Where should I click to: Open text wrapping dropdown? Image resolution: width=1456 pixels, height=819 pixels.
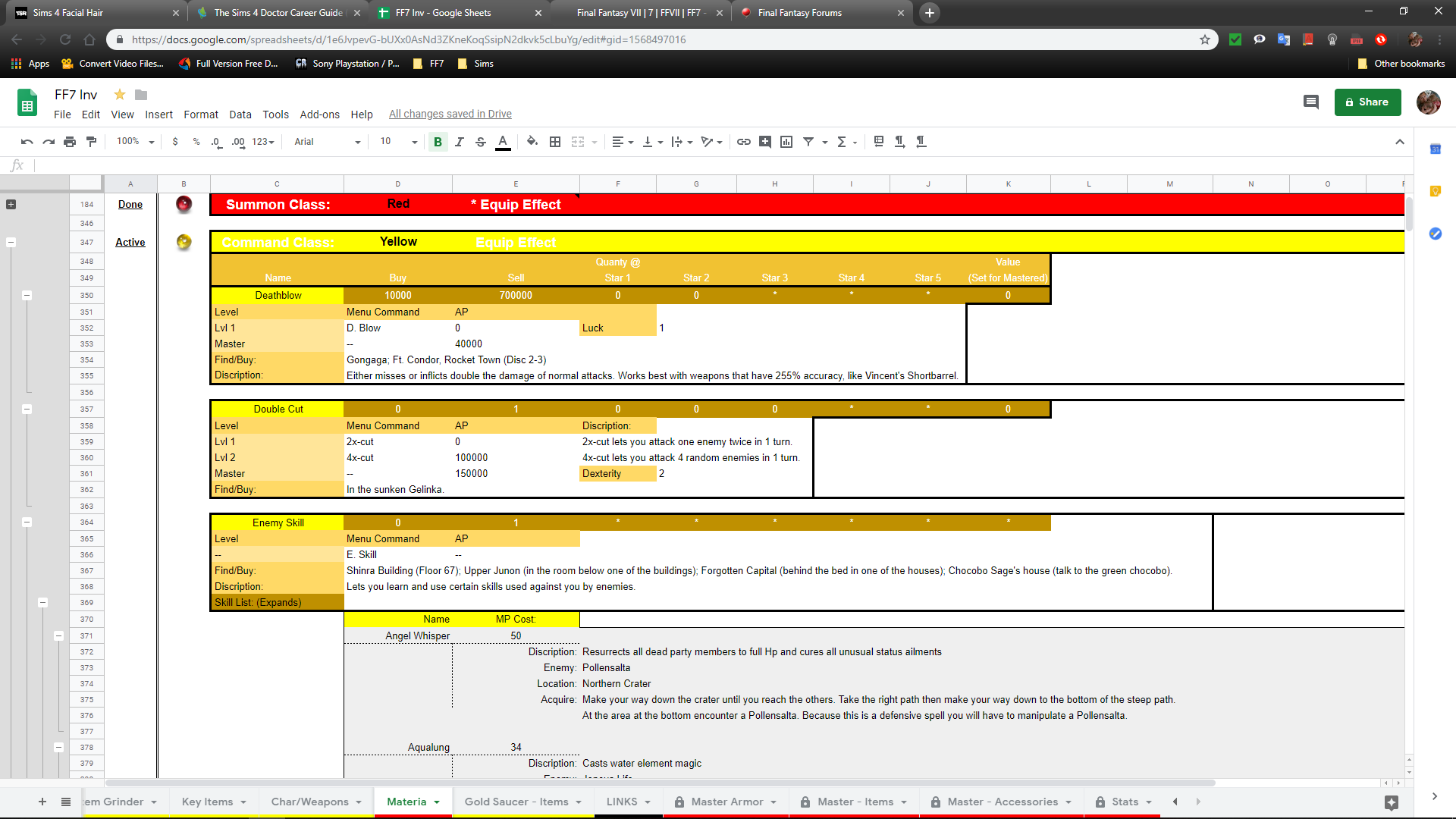tap(682, 142)
